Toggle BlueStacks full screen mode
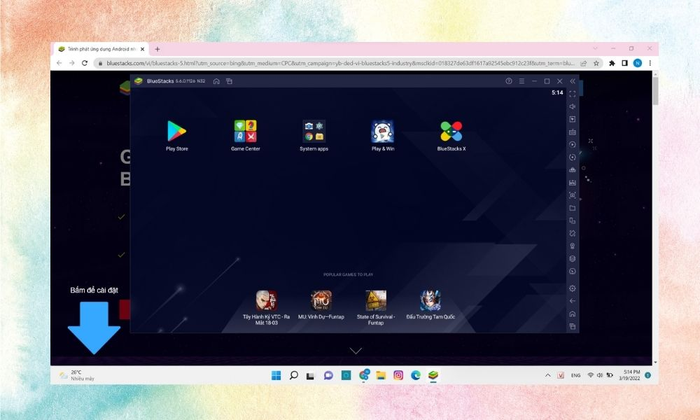Viewport: 700px width, 420px height. 572,94
